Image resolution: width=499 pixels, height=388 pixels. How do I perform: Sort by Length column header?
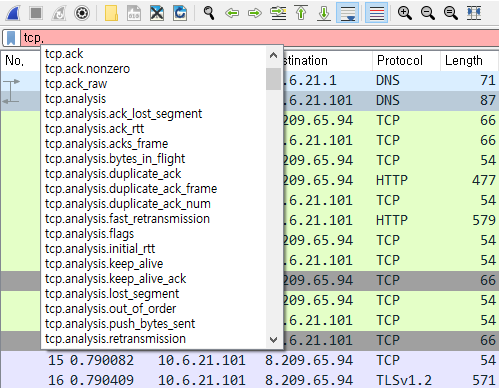coord(470,61)
